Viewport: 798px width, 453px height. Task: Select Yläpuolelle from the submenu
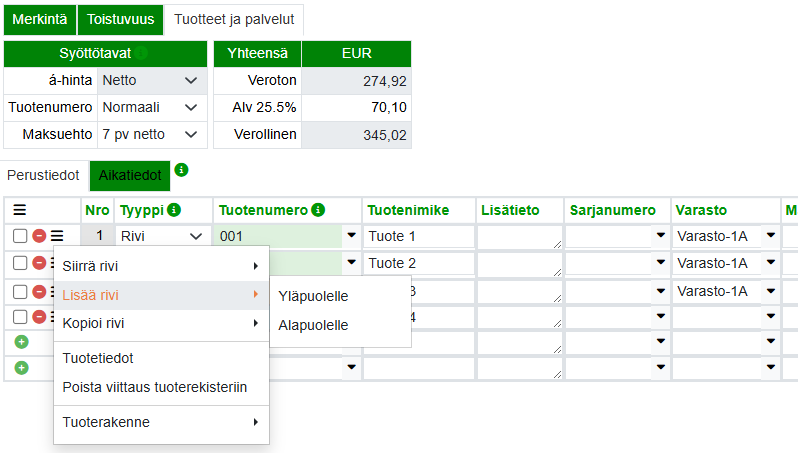pyautogui.click(x=313, y=296)
